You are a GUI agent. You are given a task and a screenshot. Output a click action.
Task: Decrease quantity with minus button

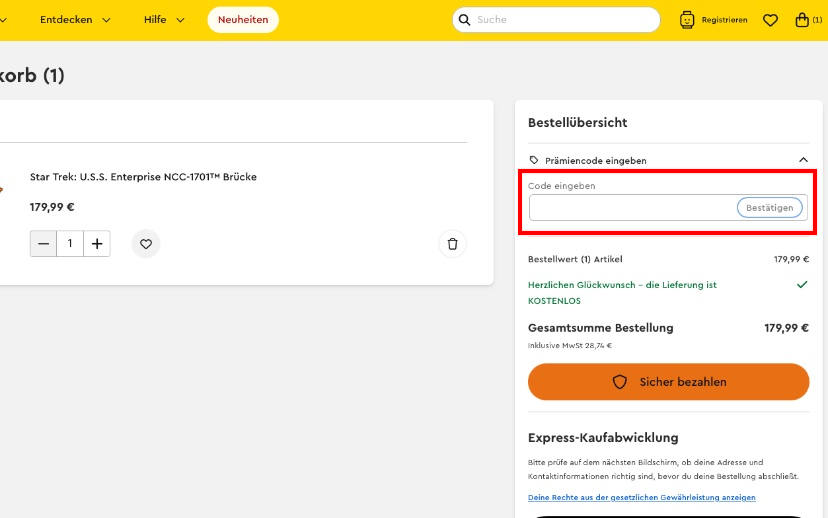[x=43, y=244]
